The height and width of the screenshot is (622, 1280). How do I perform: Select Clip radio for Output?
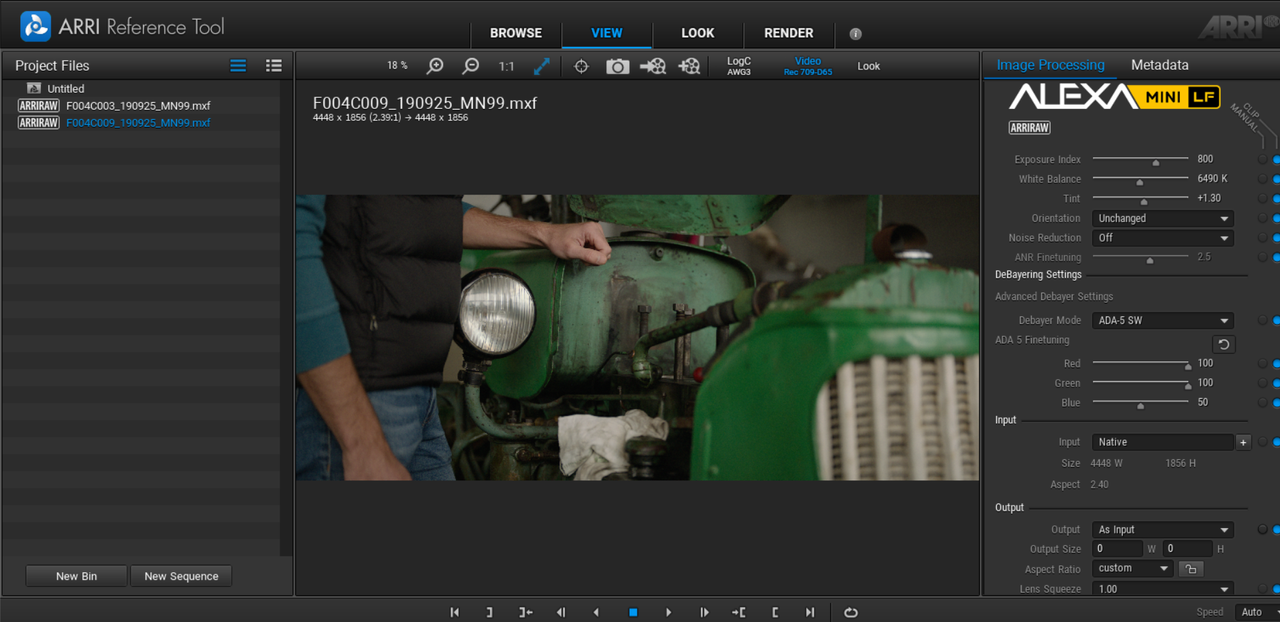click(x=1277, y=530)
